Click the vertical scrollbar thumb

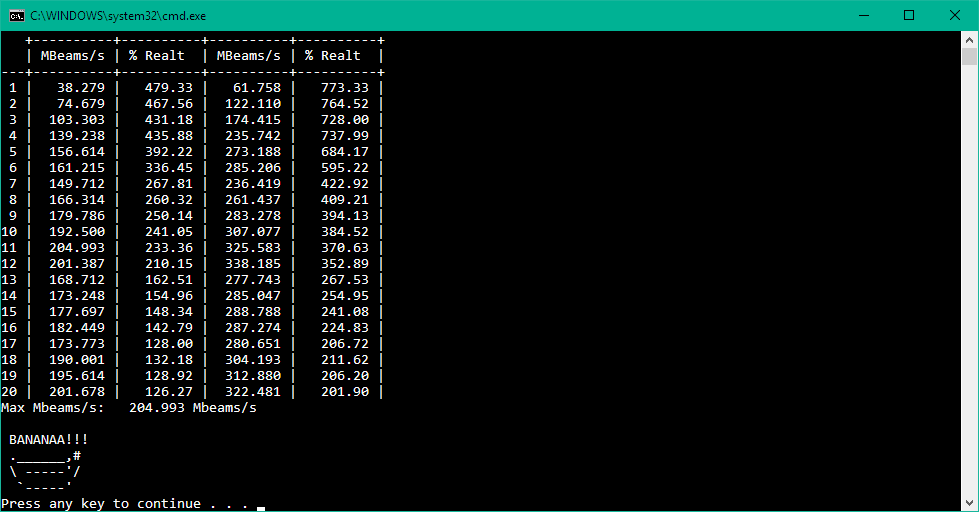(x=969, y=57)
